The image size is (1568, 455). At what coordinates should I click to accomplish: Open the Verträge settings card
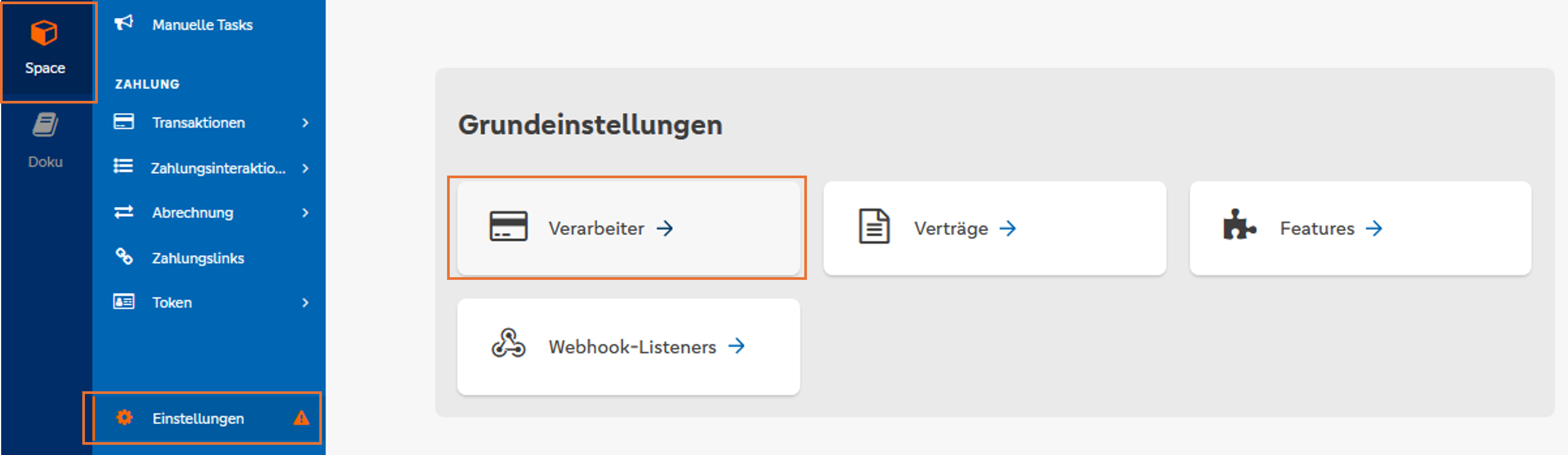point(995,228)
